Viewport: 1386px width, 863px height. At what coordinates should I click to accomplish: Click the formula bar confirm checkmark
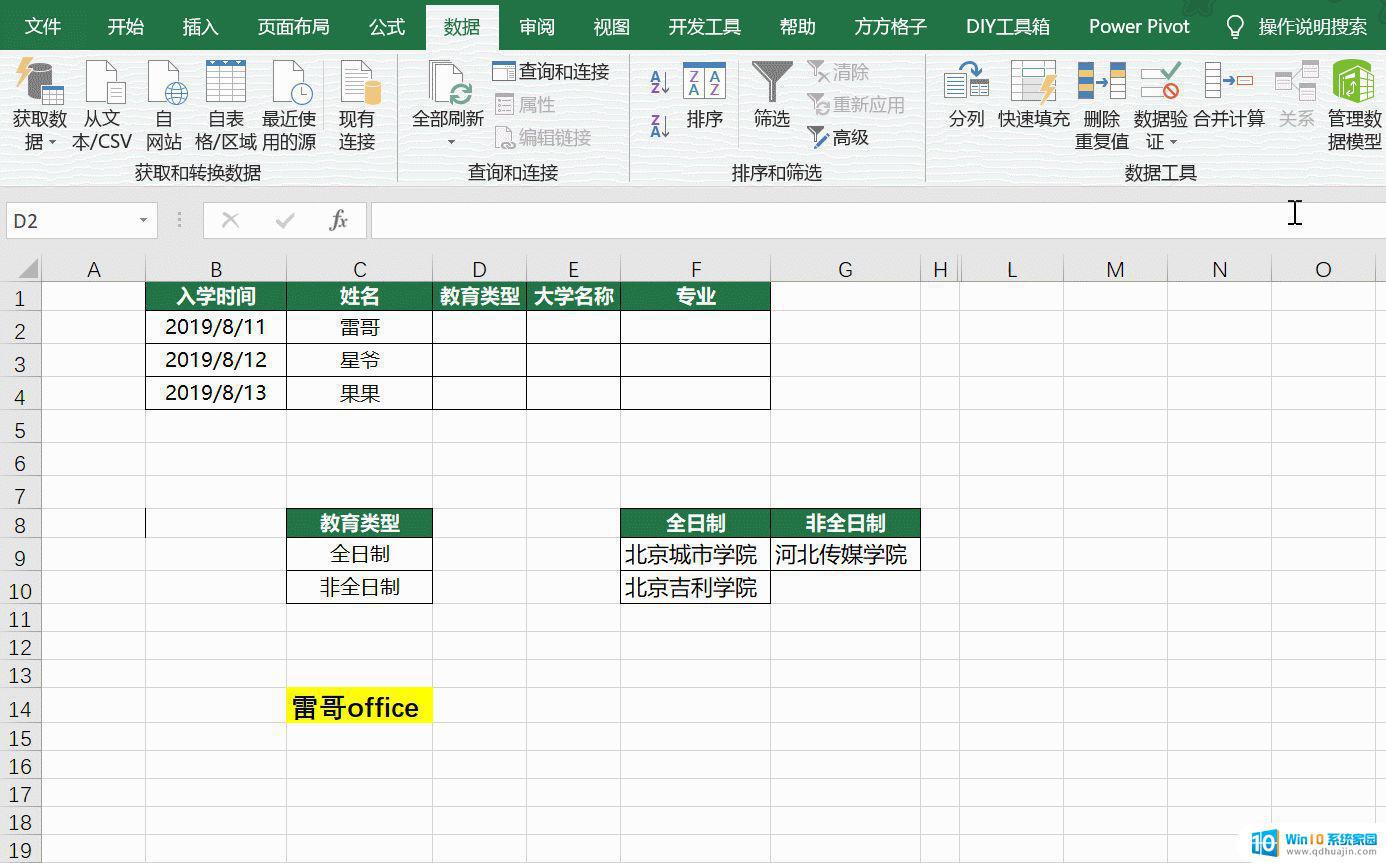pyautogui.click(x=285, y=221)
